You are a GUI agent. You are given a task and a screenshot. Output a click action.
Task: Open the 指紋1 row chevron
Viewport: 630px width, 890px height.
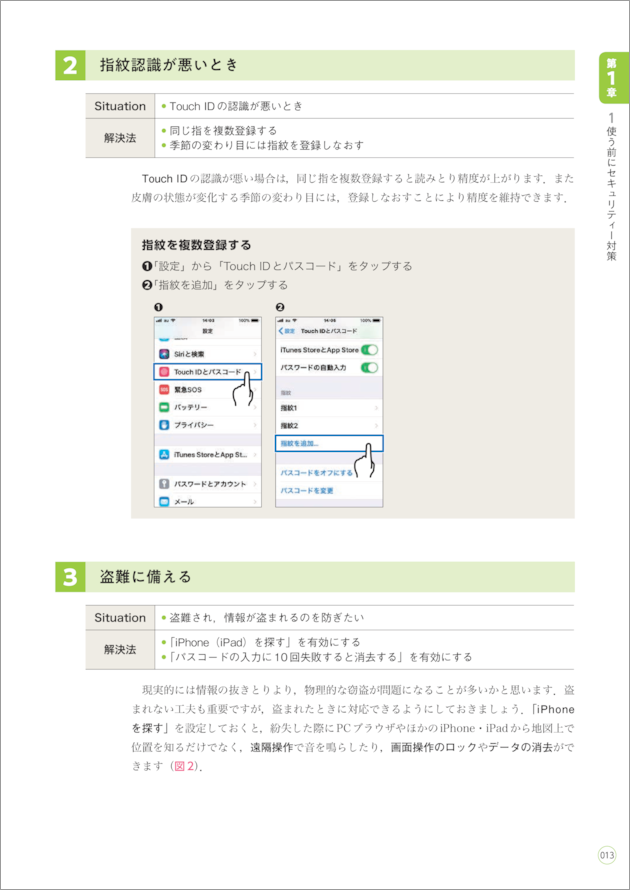pyautogui.click(x=377, y=408)
